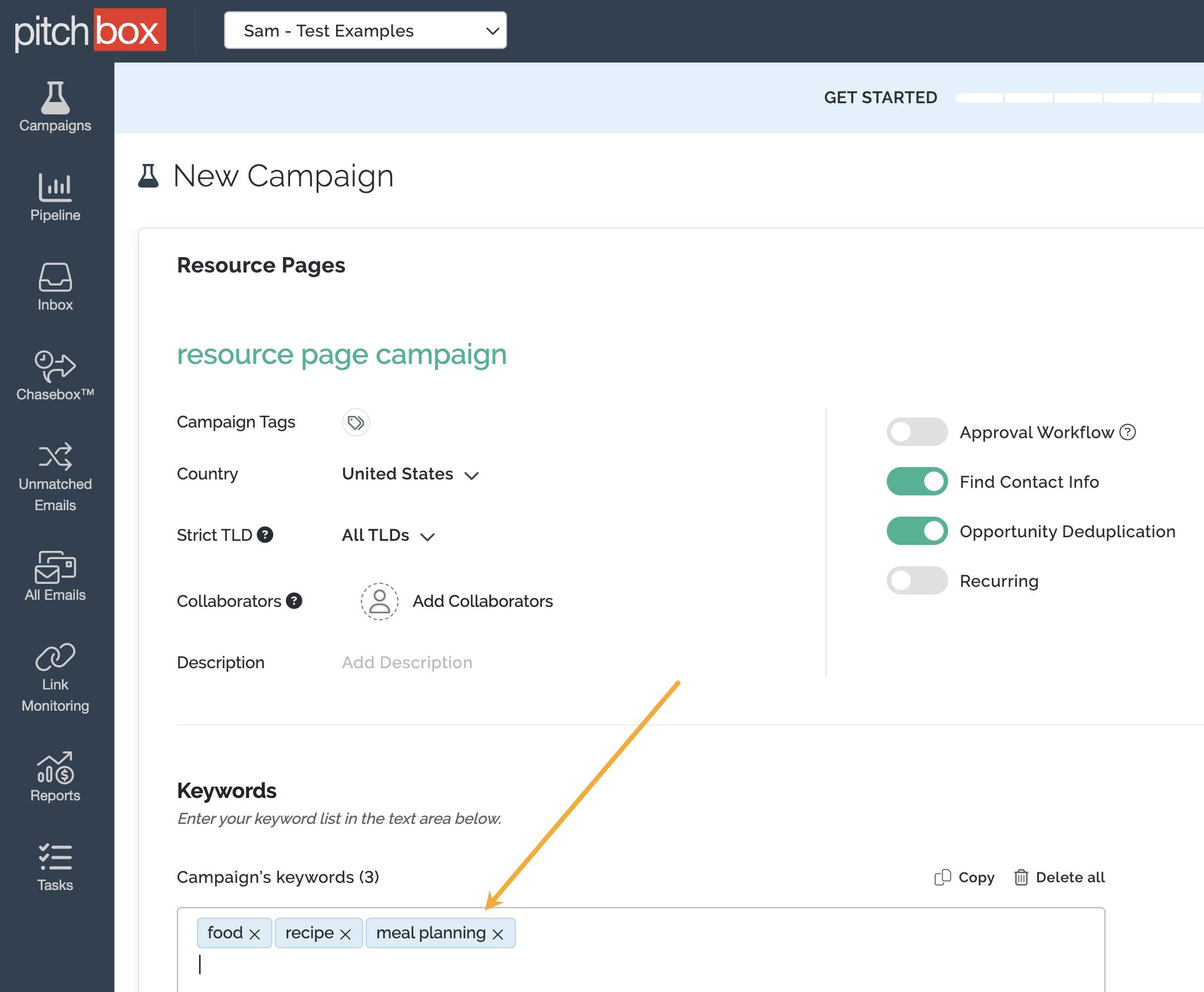Turn on the Recurring toggle

(916, 580)
